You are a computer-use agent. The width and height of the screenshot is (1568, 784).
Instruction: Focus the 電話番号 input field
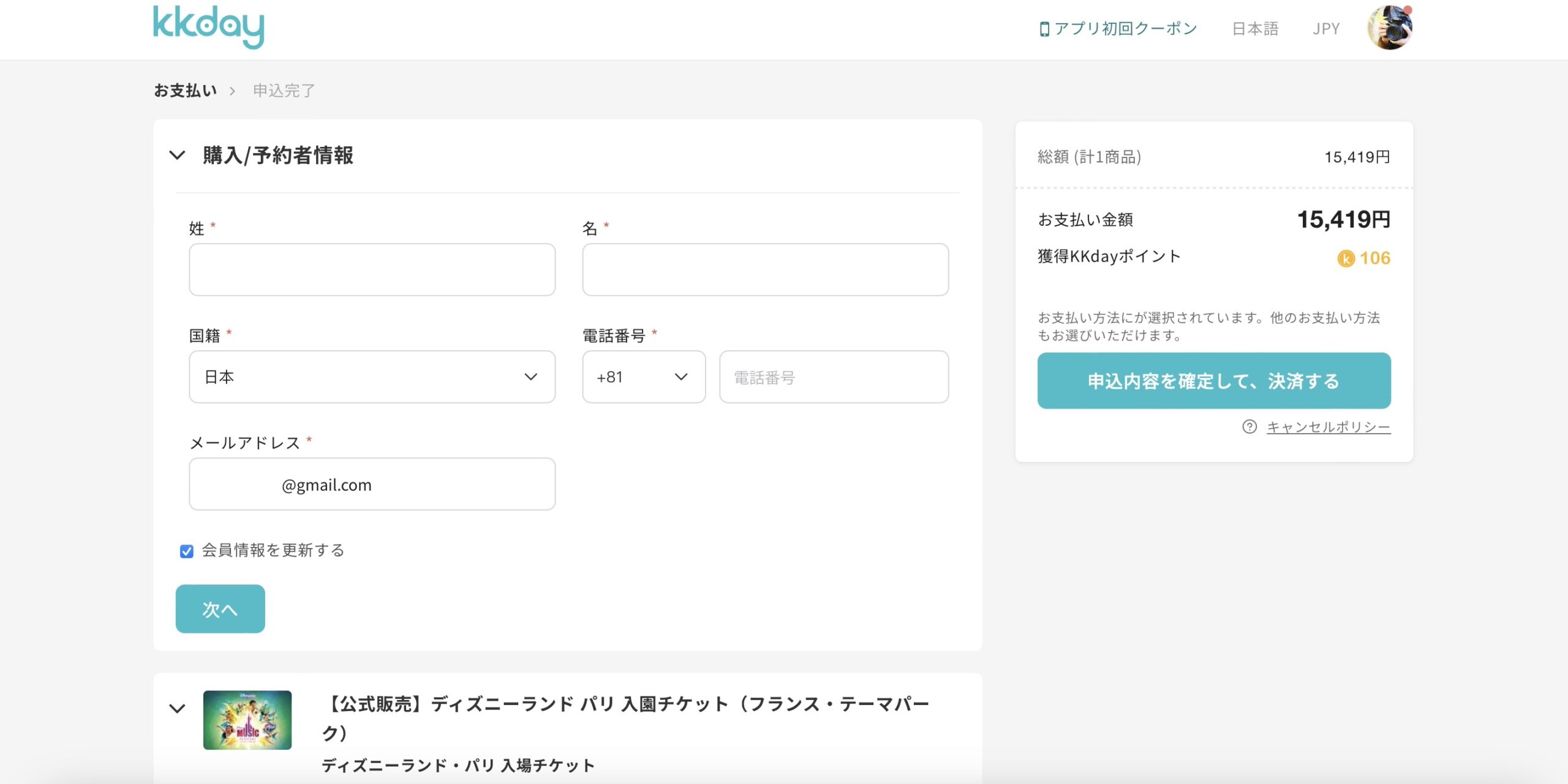(834, 377)
